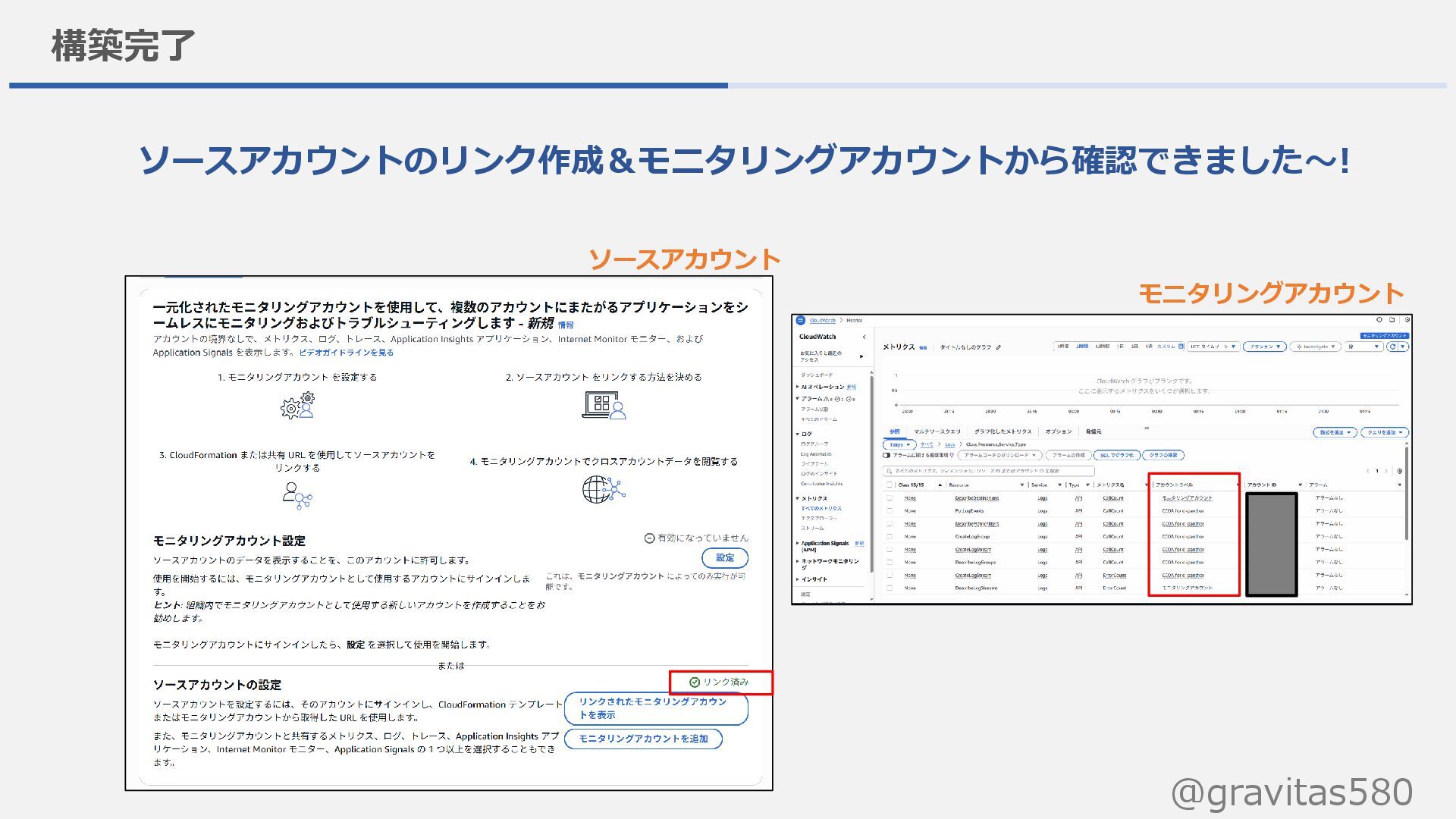The width and height of the screenshot is (1456, 819).
Task: Click the refresh icon in metrics toolbar
Action: 1392,347
